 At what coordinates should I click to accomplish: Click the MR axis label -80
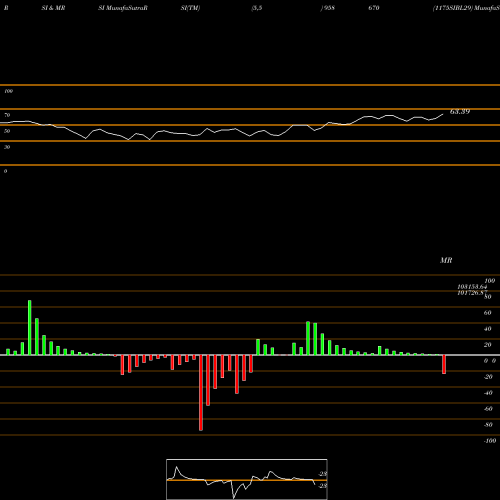tap(488, 425)
